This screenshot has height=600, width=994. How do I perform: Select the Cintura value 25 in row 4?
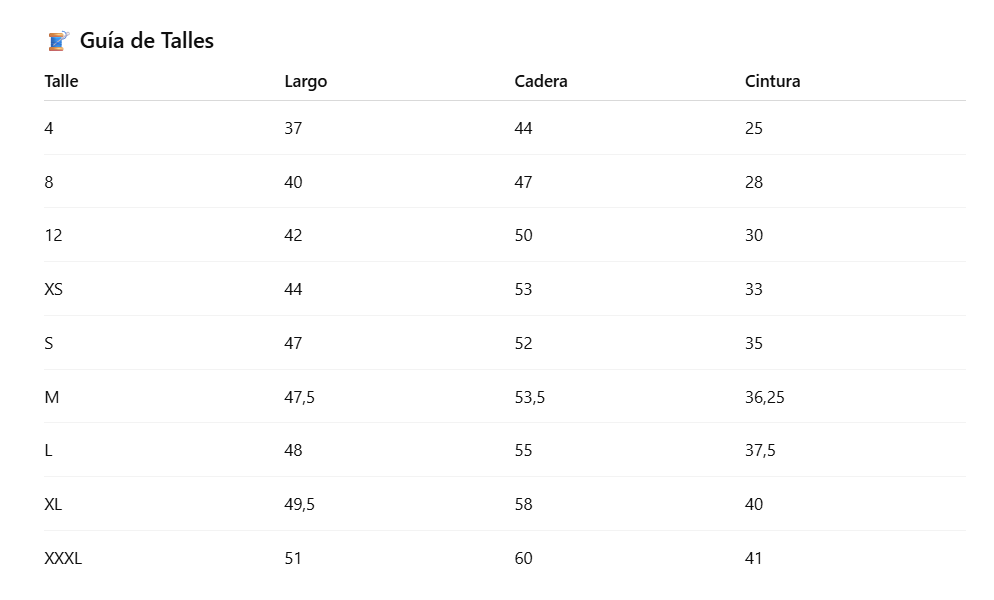(x=753, y=128)
